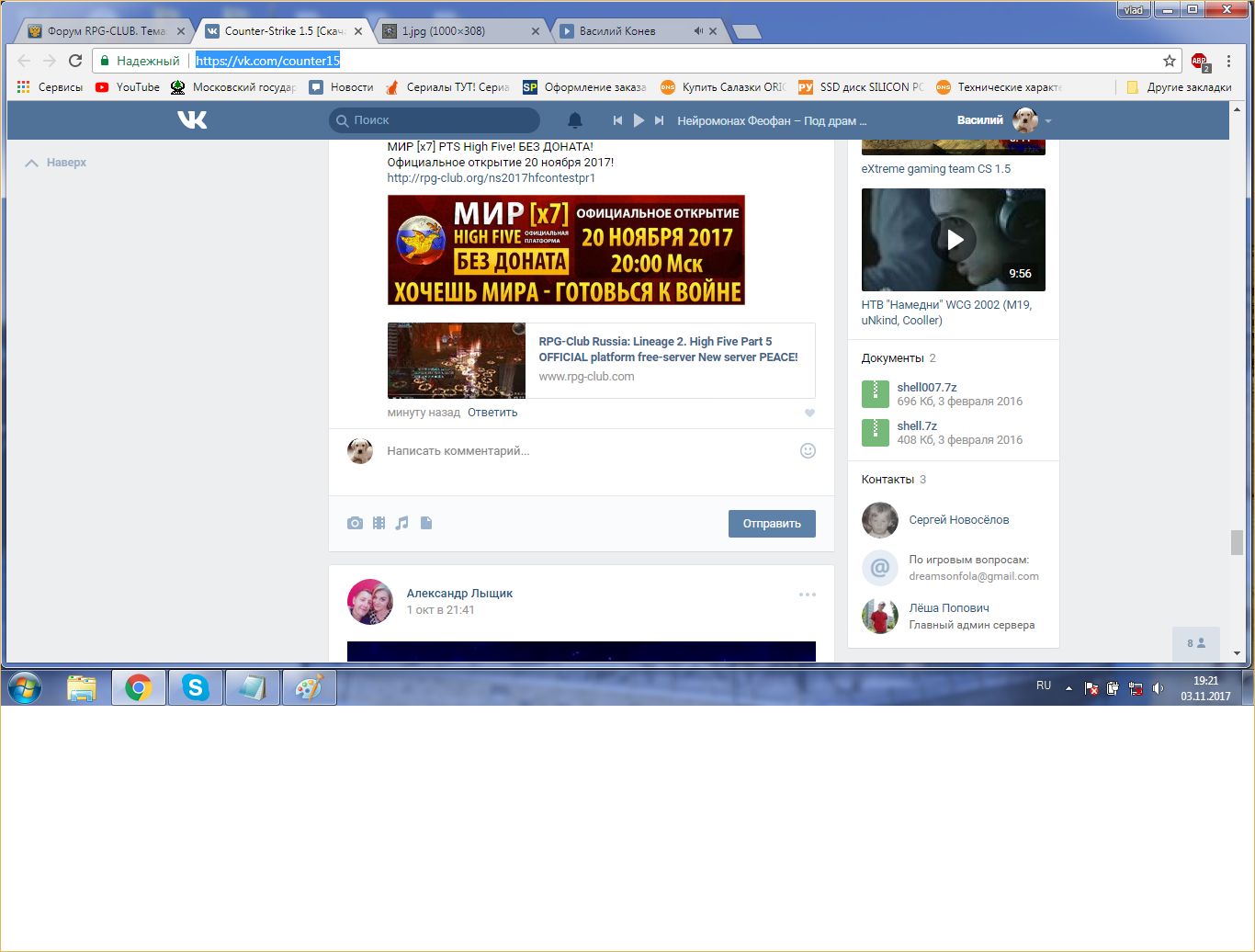Open Windows Explorer from the taskbar

tap(82, 687)
